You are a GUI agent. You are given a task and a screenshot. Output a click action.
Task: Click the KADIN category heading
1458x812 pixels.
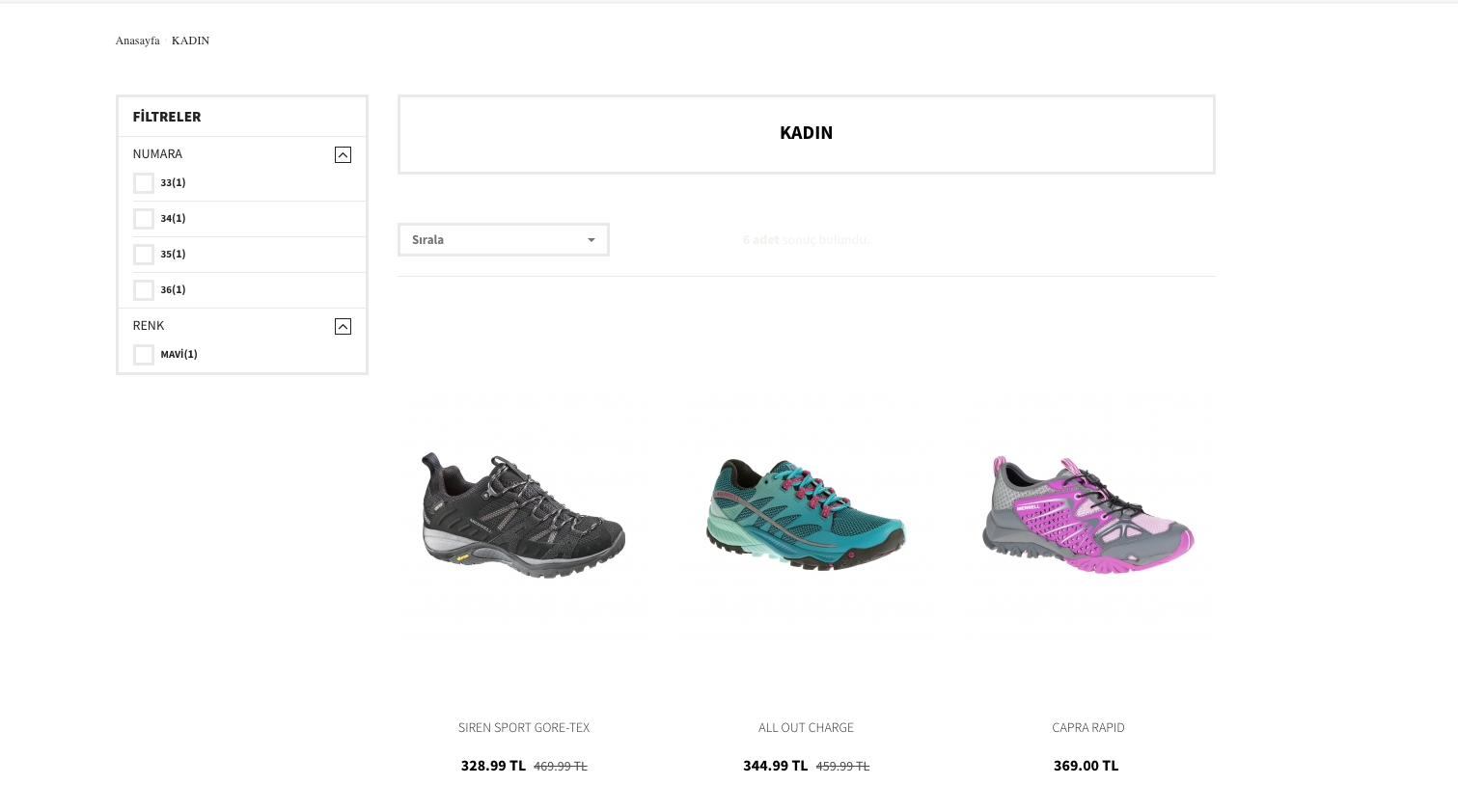pyautogui.click(x=806, y=133)
